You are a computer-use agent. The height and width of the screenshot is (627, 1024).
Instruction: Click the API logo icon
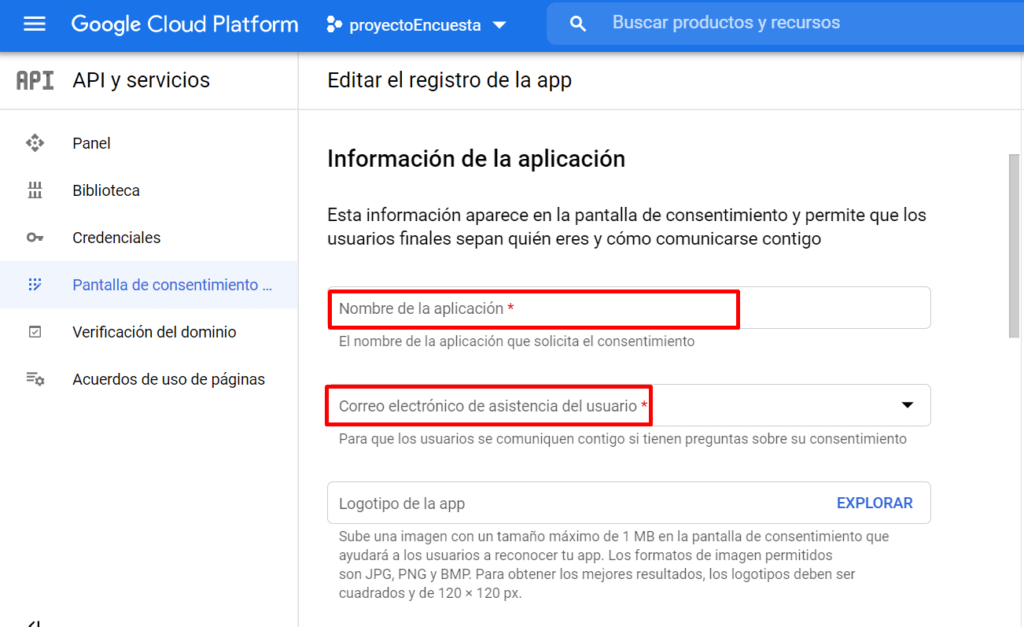click(35, 80)
